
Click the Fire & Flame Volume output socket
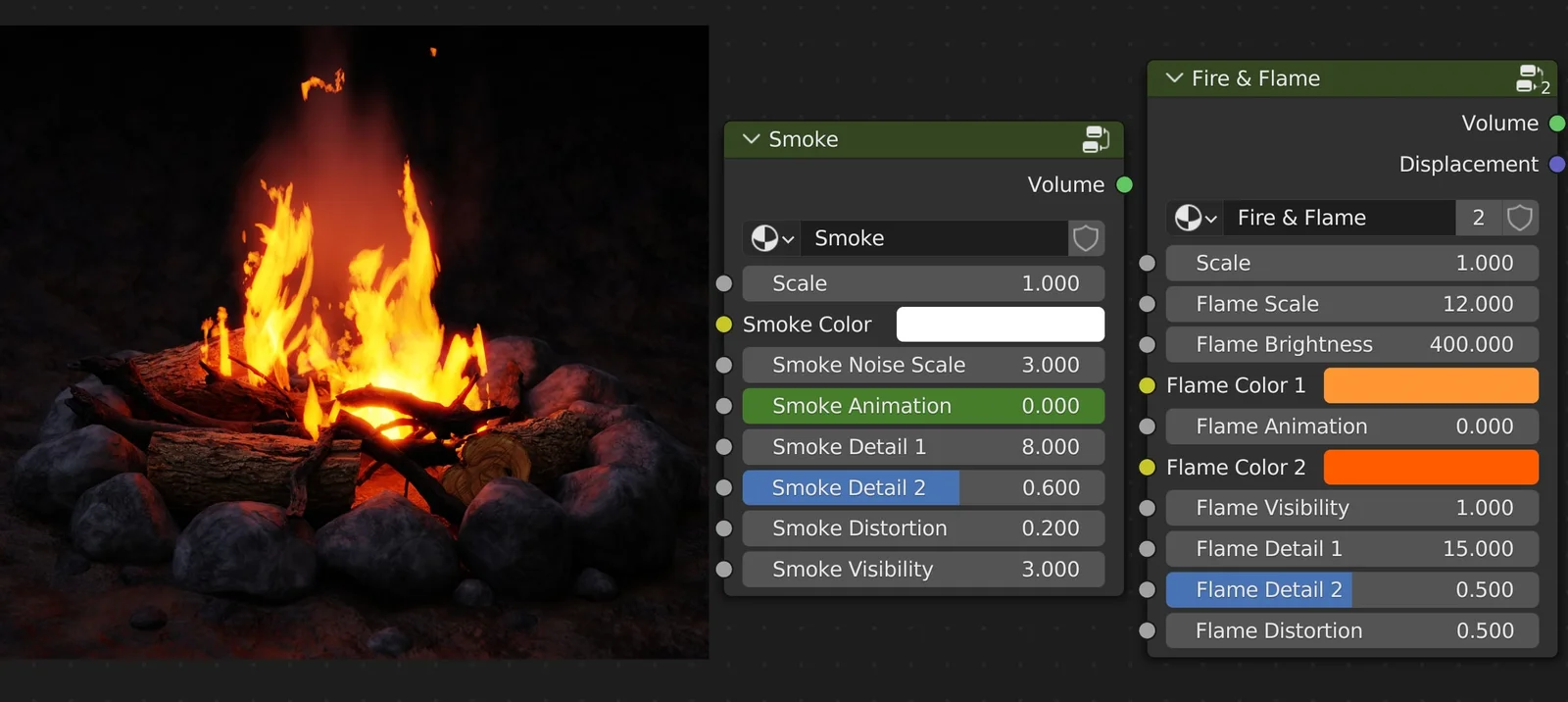1556,124
